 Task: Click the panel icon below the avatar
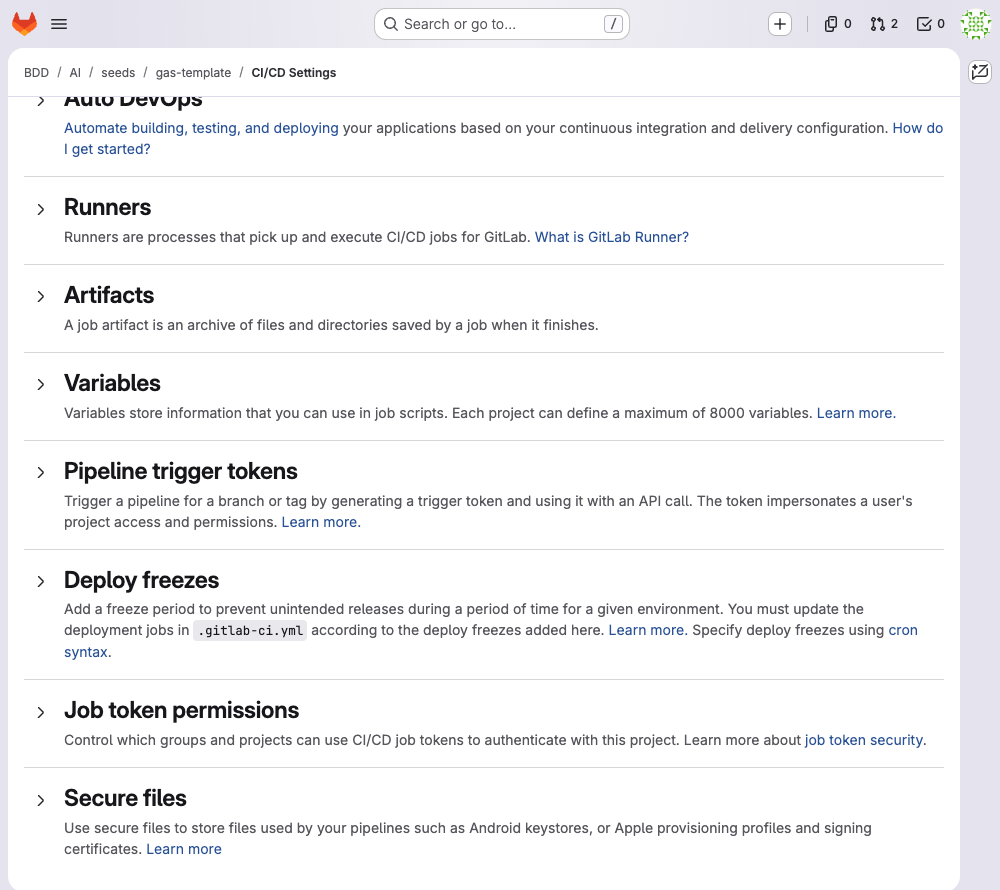(980, 71)
